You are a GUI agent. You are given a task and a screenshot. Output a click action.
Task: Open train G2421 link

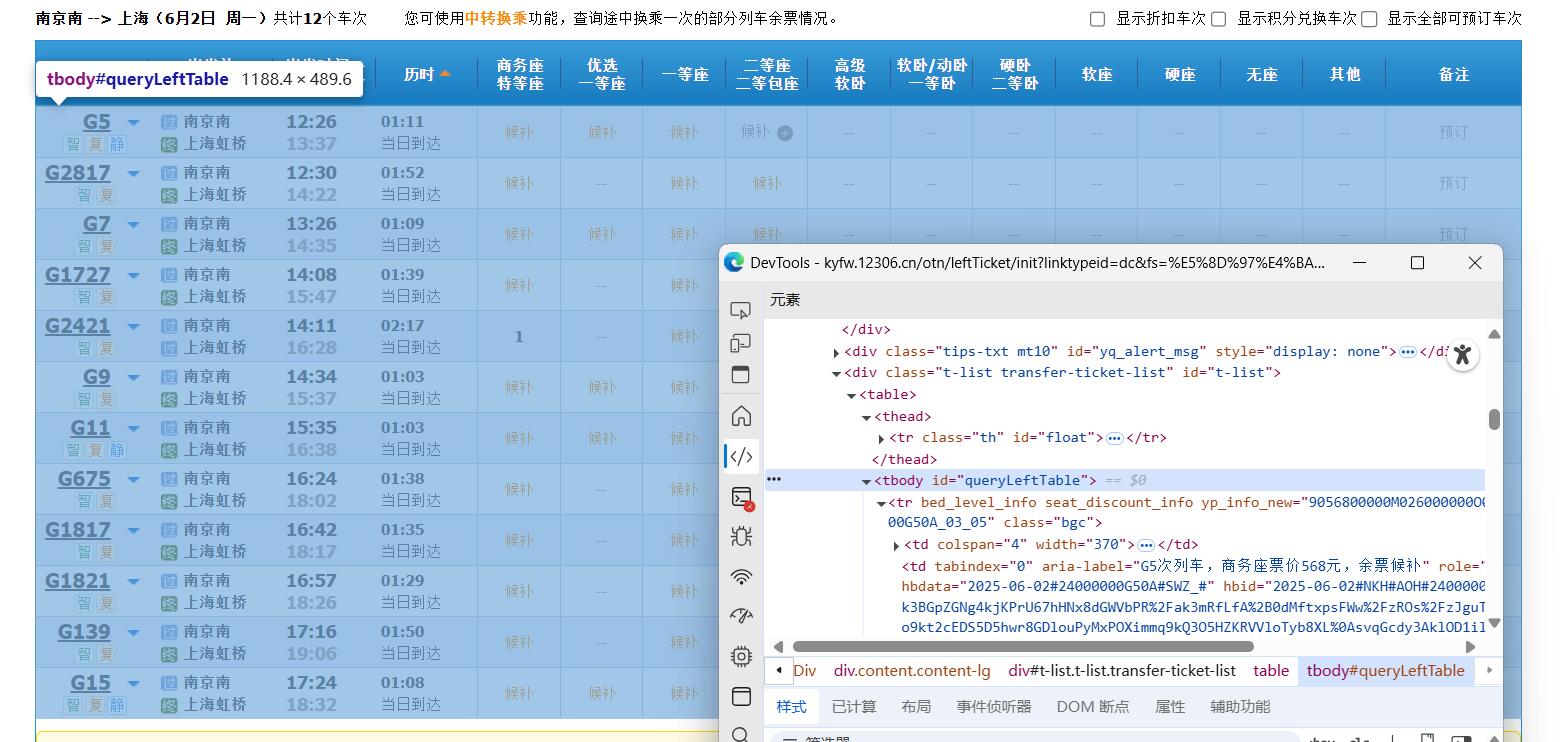78,326
